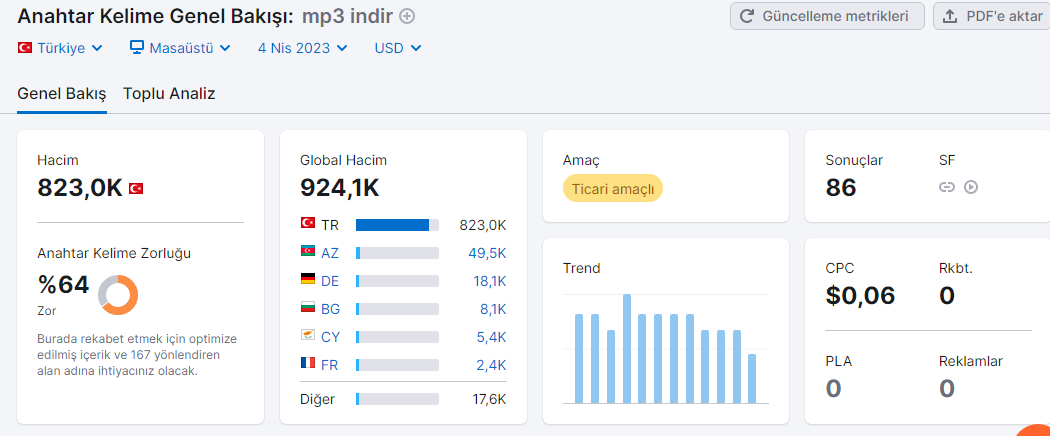1050x436 pixels.
Task: Click the France flag icon in Global Hacim
Action: pyautogui.click(x=308, y=363)
